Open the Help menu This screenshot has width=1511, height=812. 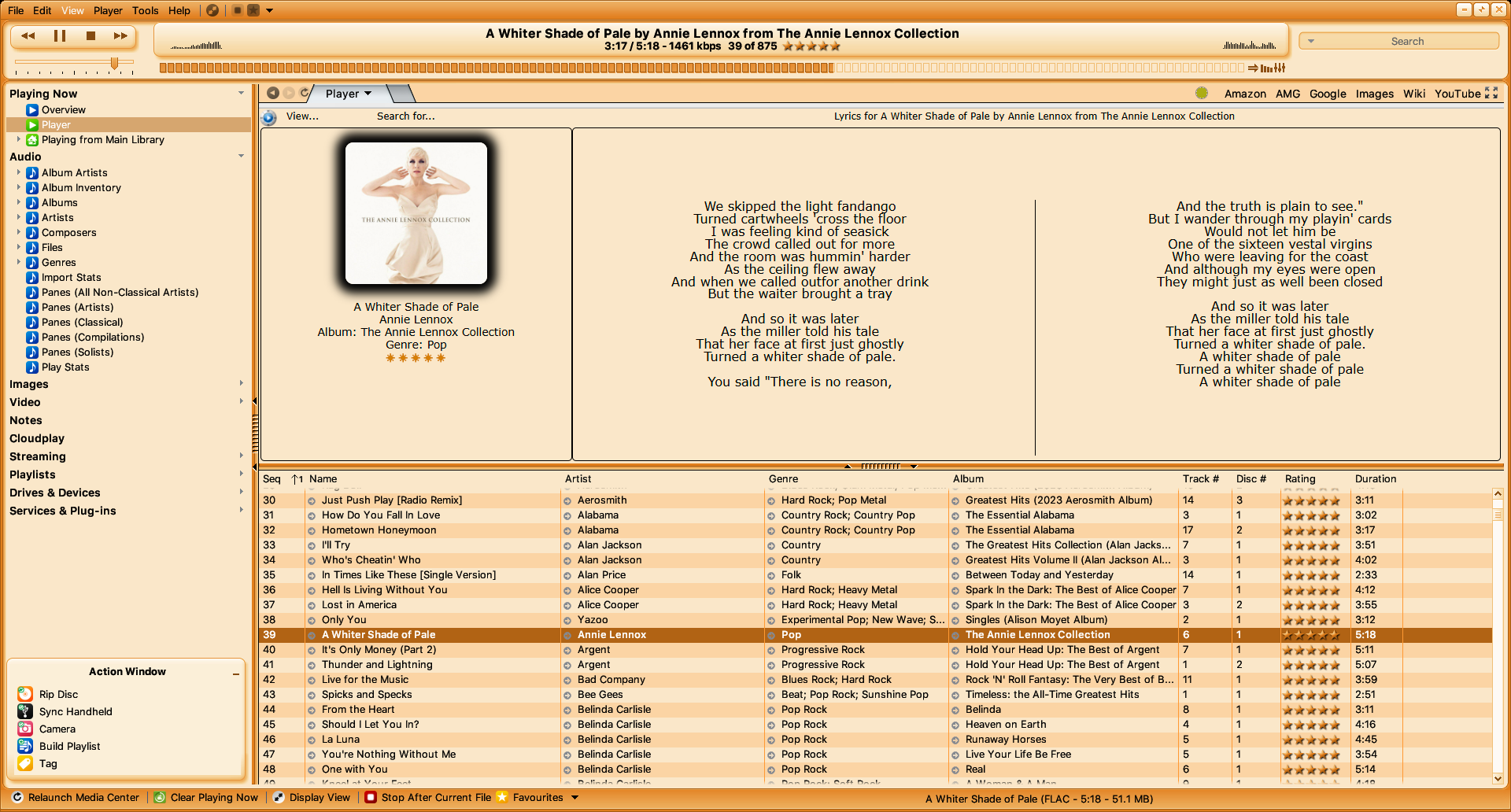[x=179, y=10]
